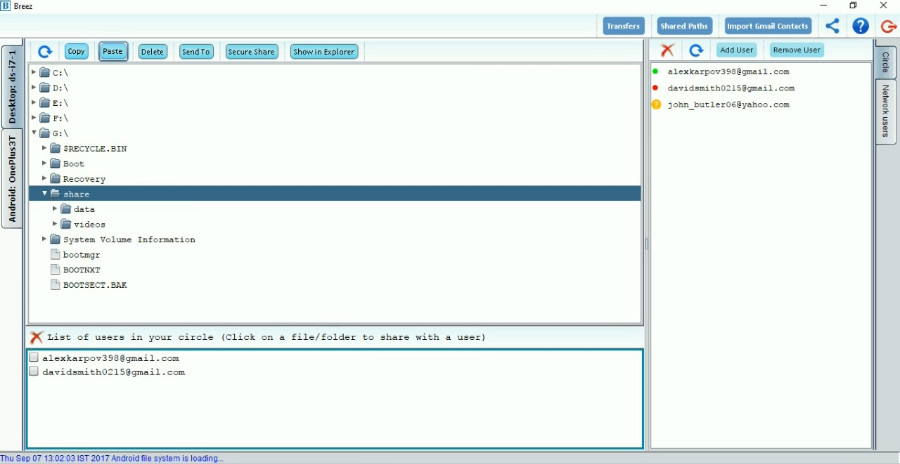Switch to Desktop: ds-i7-1 tab
900x464 pixels.
12,86
